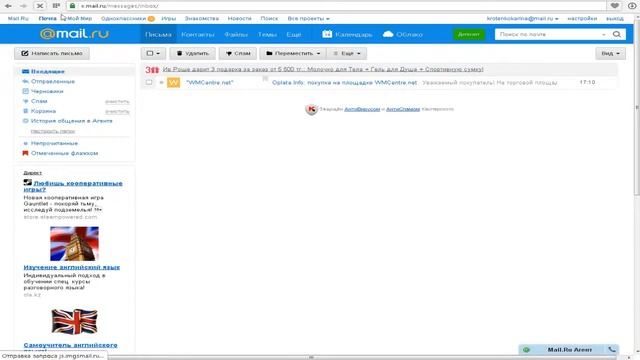Click the @mail.ru logo

tap(75, 34)
